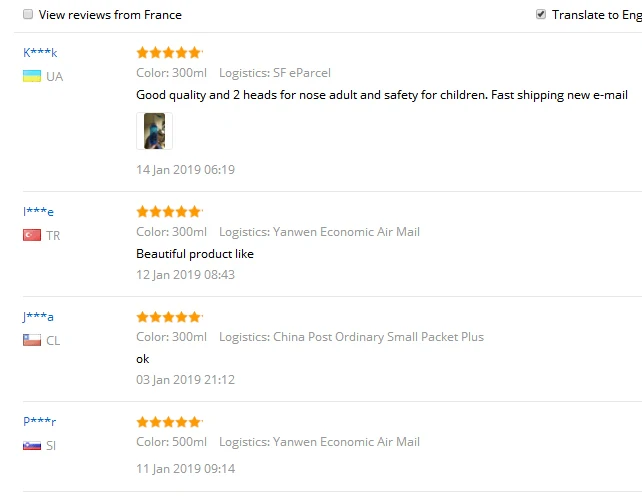Click the Slovenia flag icon
This screenshot has width=642, height=497.
click(32, 445)
